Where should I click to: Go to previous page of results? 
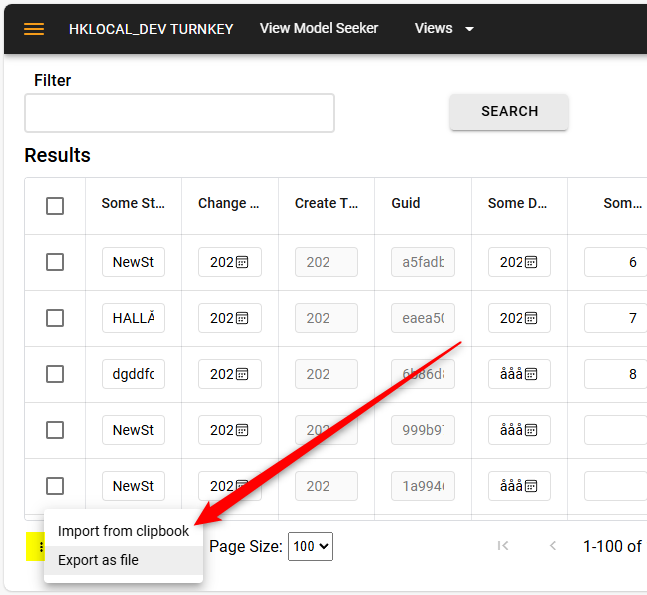553,546
